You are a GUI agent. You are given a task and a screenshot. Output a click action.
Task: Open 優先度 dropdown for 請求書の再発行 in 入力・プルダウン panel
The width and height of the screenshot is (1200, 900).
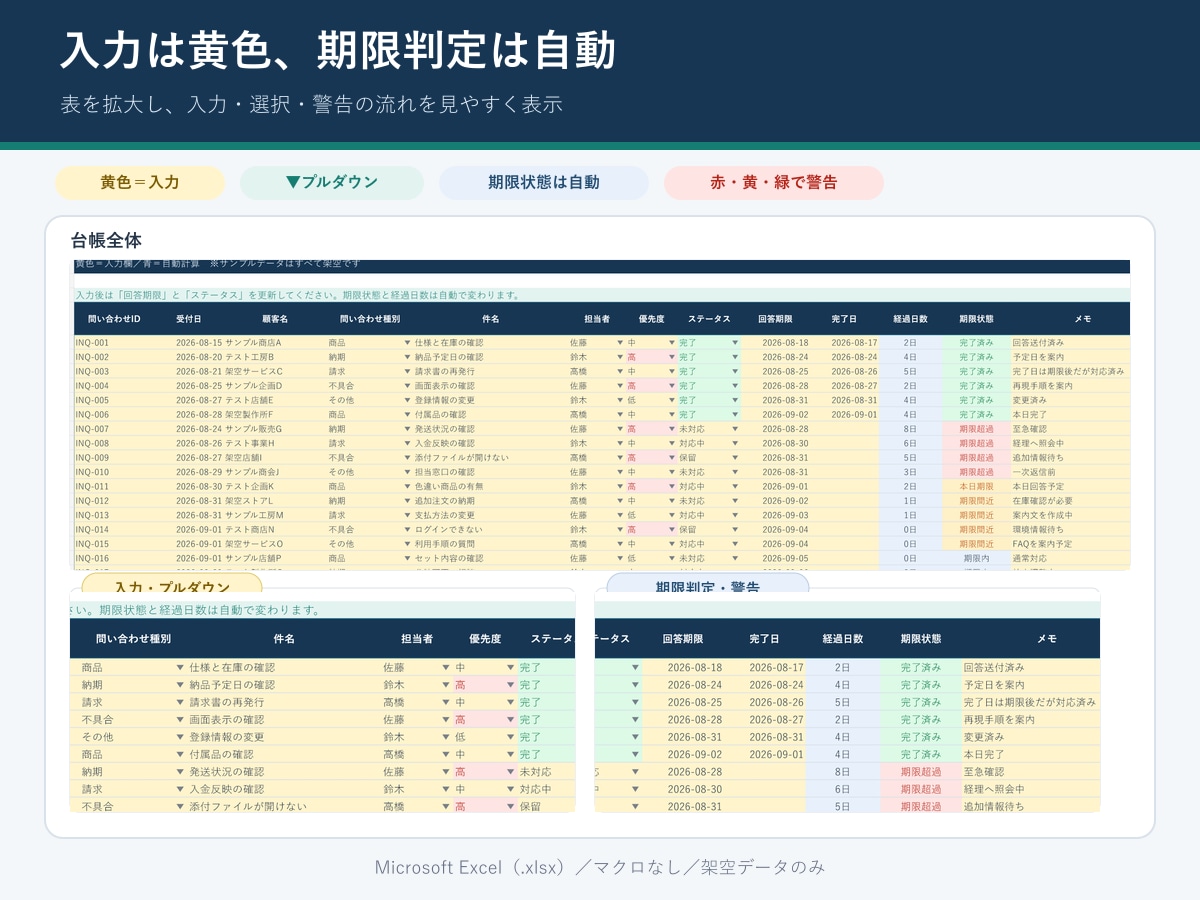(x=510, y=702)
